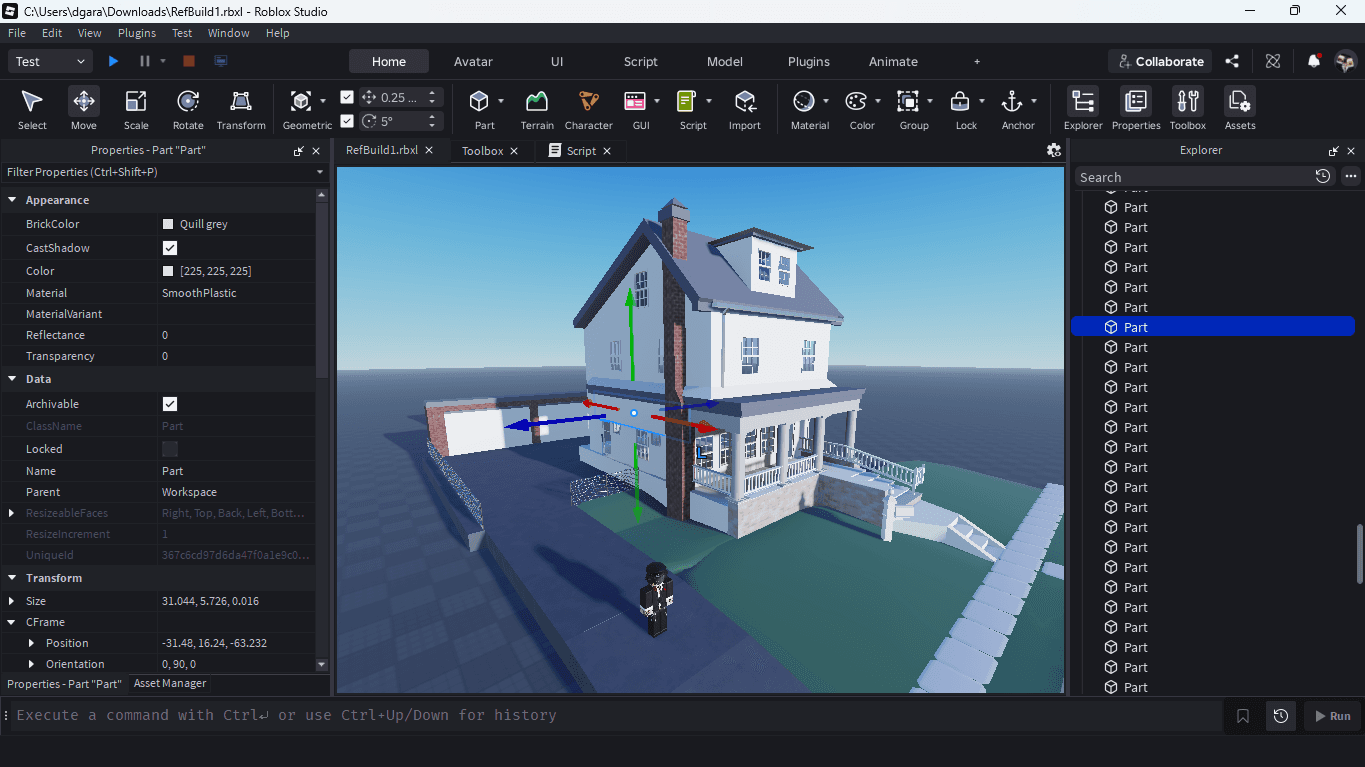Screen dimensions: 1365x767
Task: Run the command with Run button
Action: pos(1332,716)
